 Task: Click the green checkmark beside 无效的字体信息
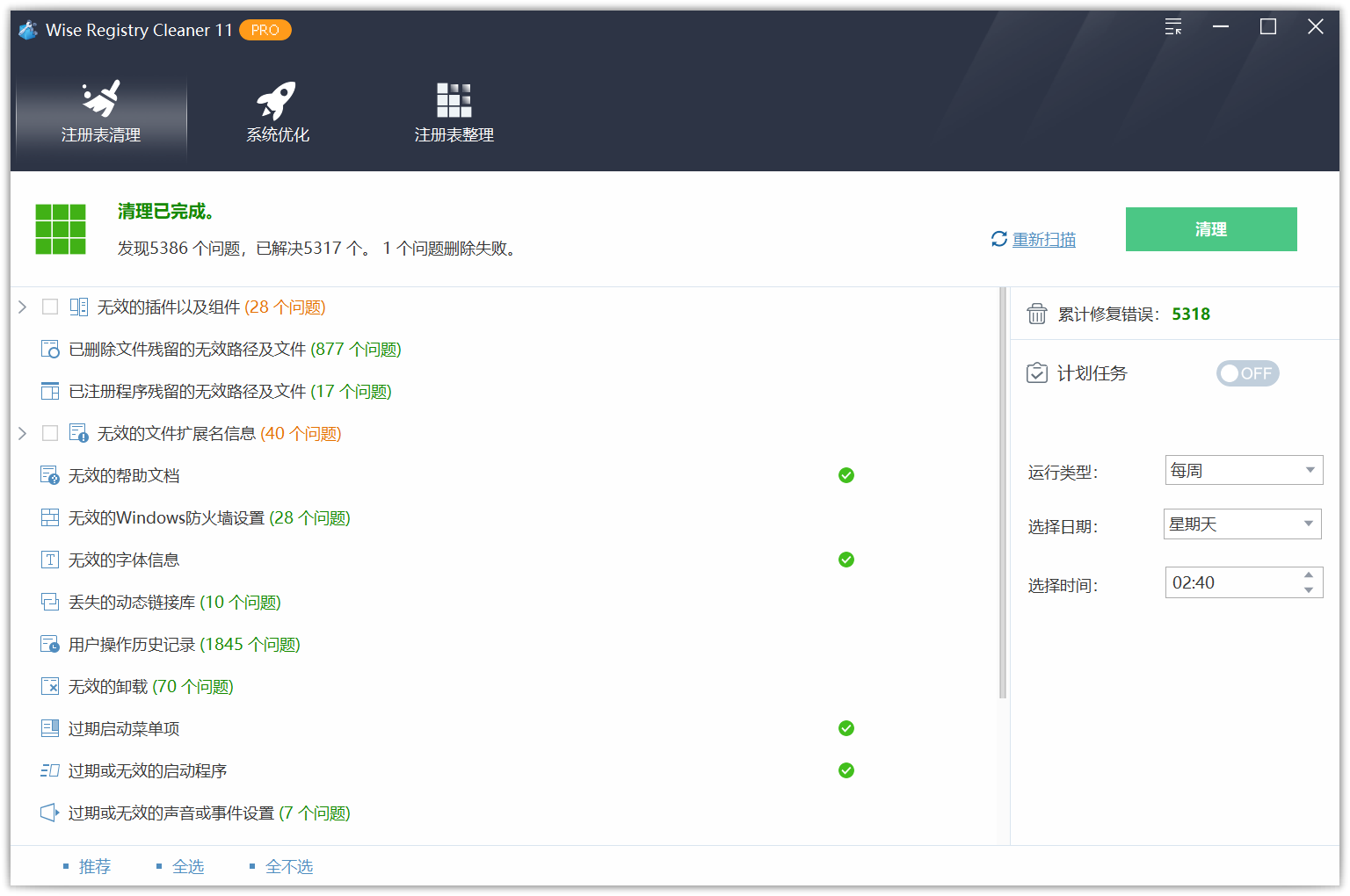pos(846,560)
